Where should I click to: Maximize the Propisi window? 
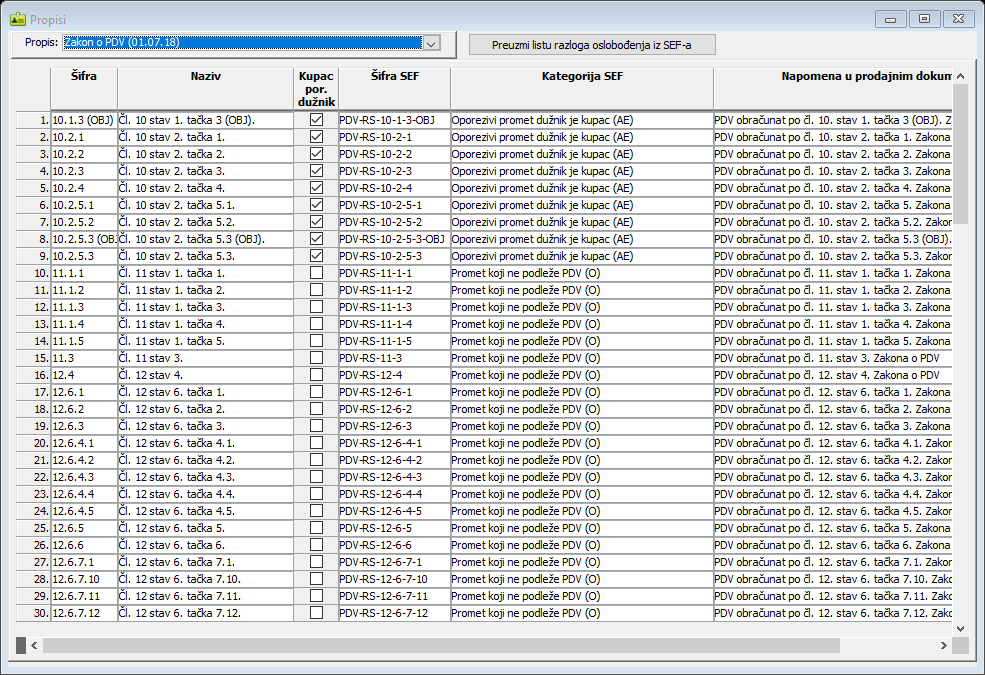[x=924, y=19]
